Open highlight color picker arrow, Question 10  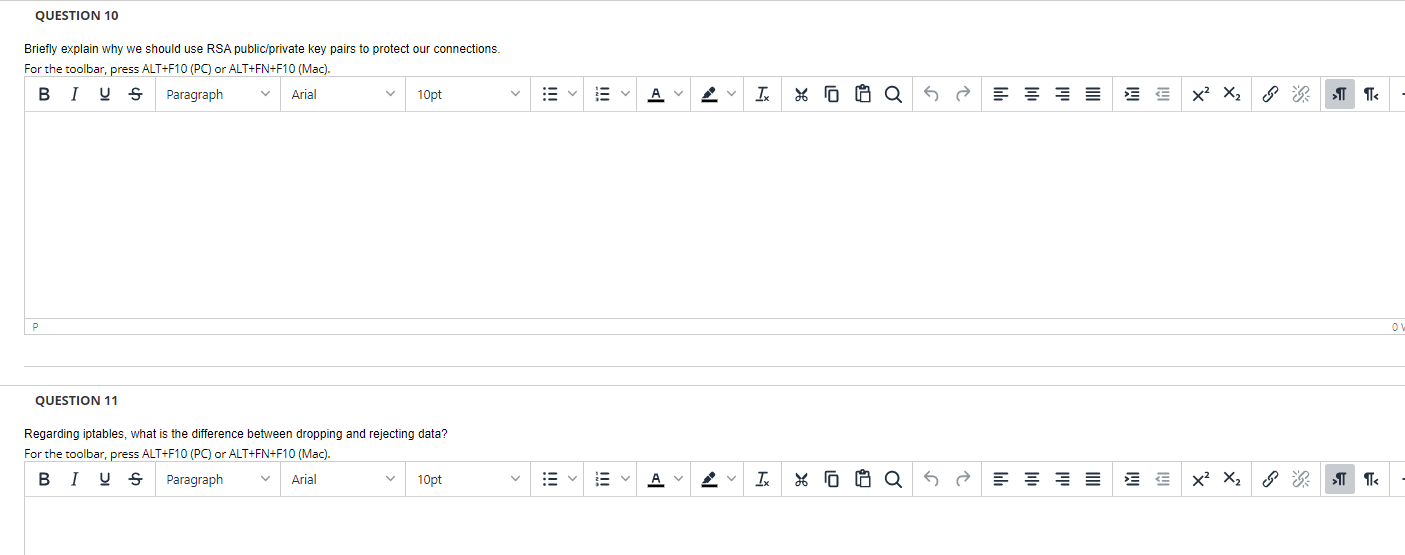click(731, 94)
